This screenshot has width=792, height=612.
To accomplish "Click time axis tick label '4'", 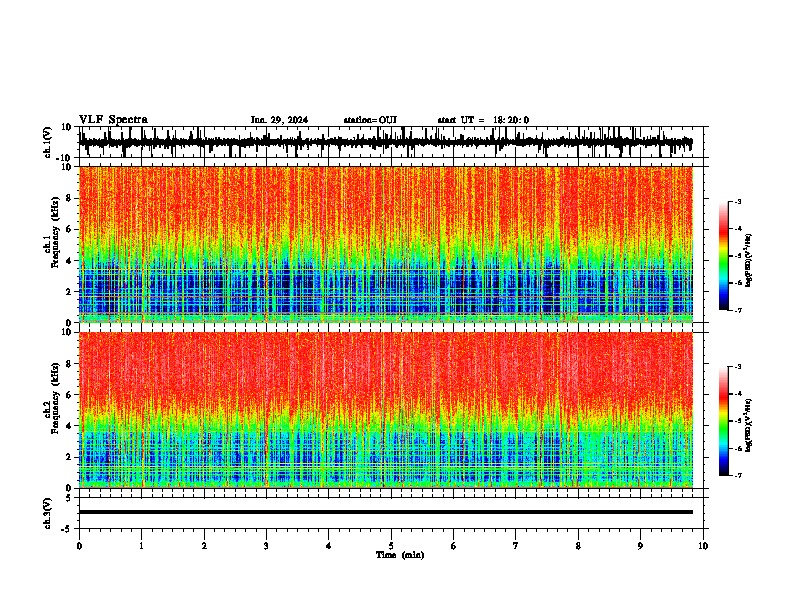I will [329, 546].
